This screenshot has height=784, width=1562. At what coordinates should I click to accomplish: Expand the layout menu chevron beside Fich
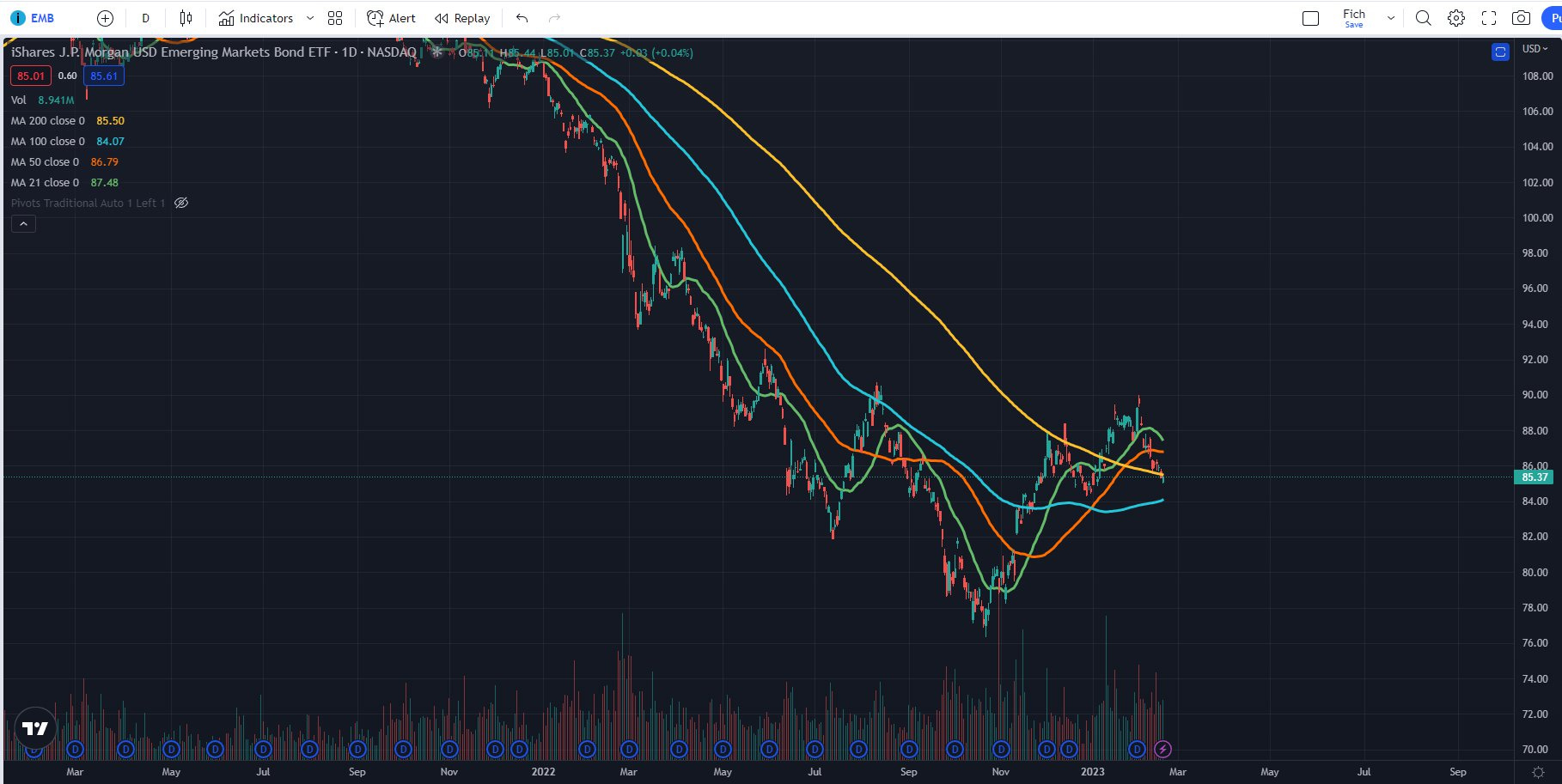point(1391,18)
